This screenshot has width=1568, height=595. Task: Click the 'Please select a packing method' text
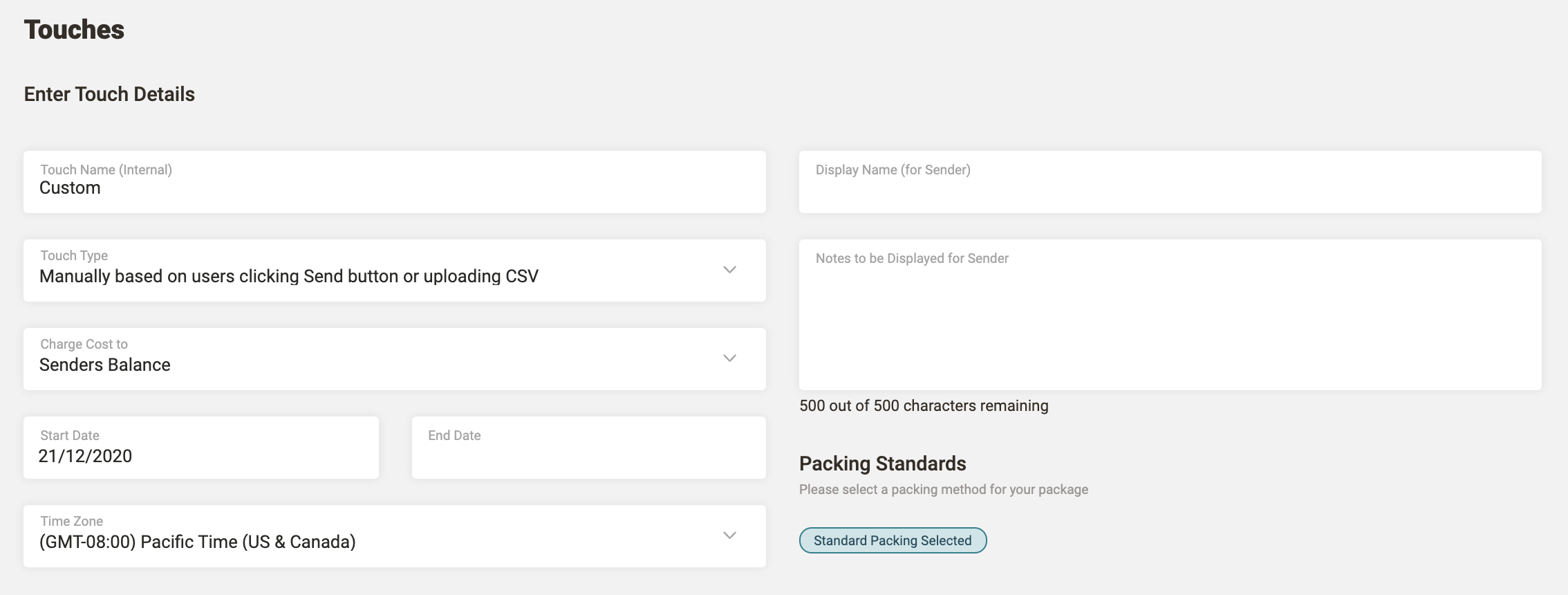click(x=944, y=489)
